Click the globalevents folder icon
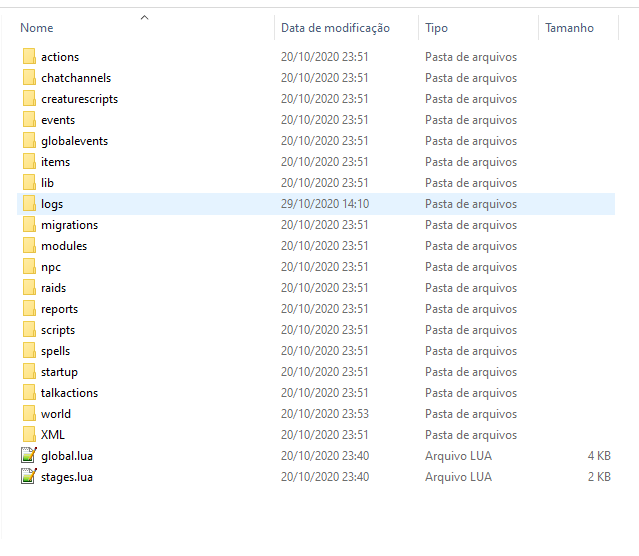Image resolution: width=639 pixels, height=556 pixels. [29, 141]
